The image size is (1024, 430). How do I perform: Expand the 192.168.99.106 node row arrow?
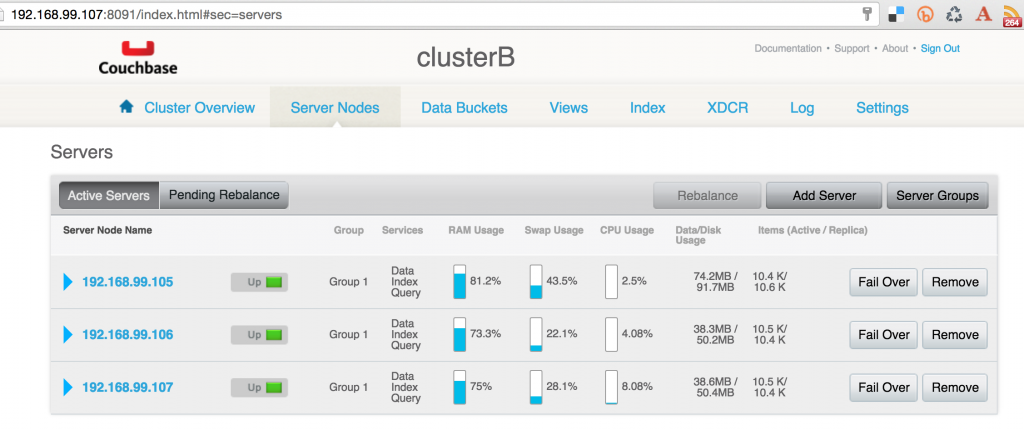(x=68, y=334)
